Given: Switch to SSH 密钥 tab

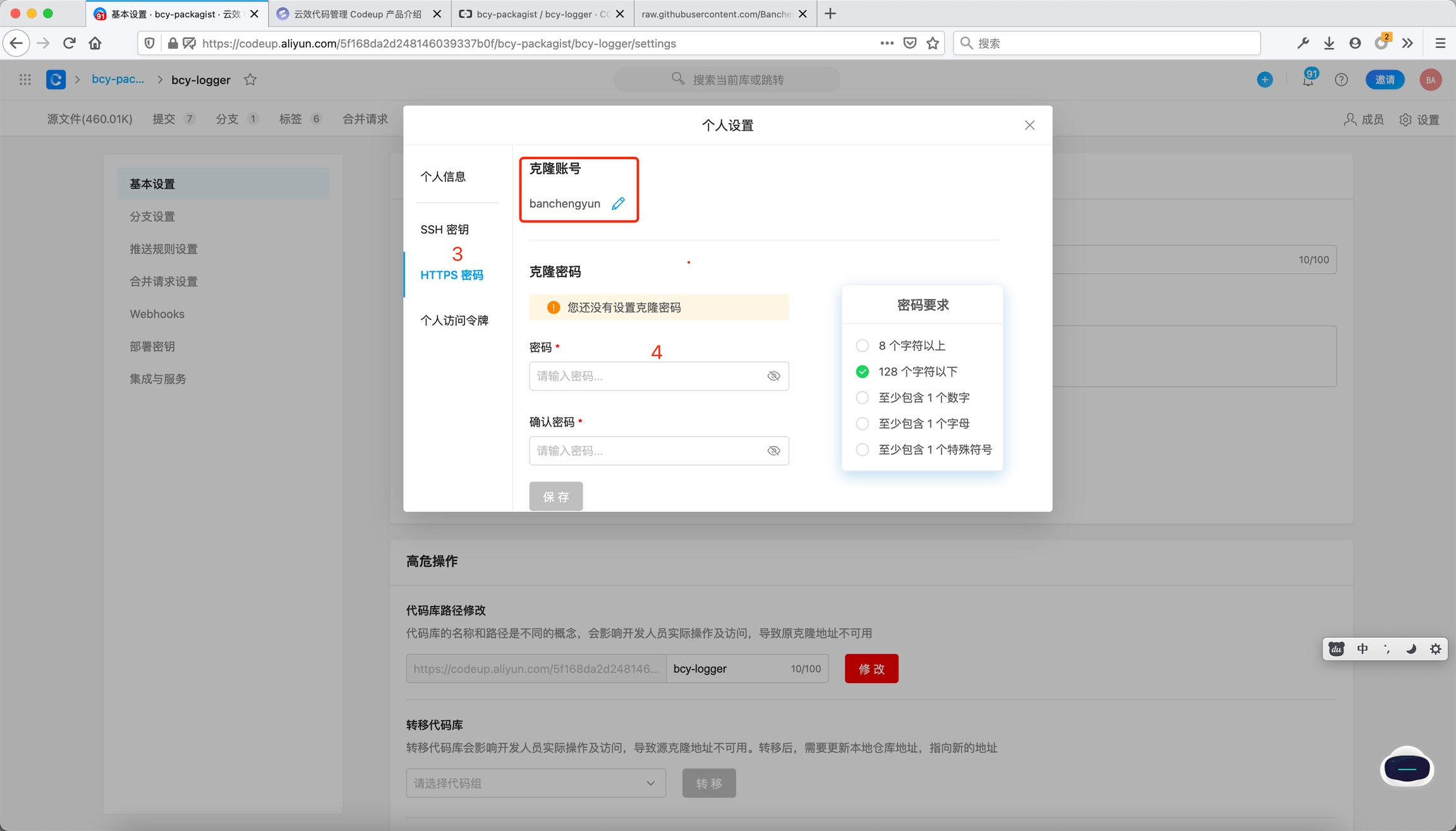Looking at the screenshot, I should pyautogui.click(x=444, y=229).
